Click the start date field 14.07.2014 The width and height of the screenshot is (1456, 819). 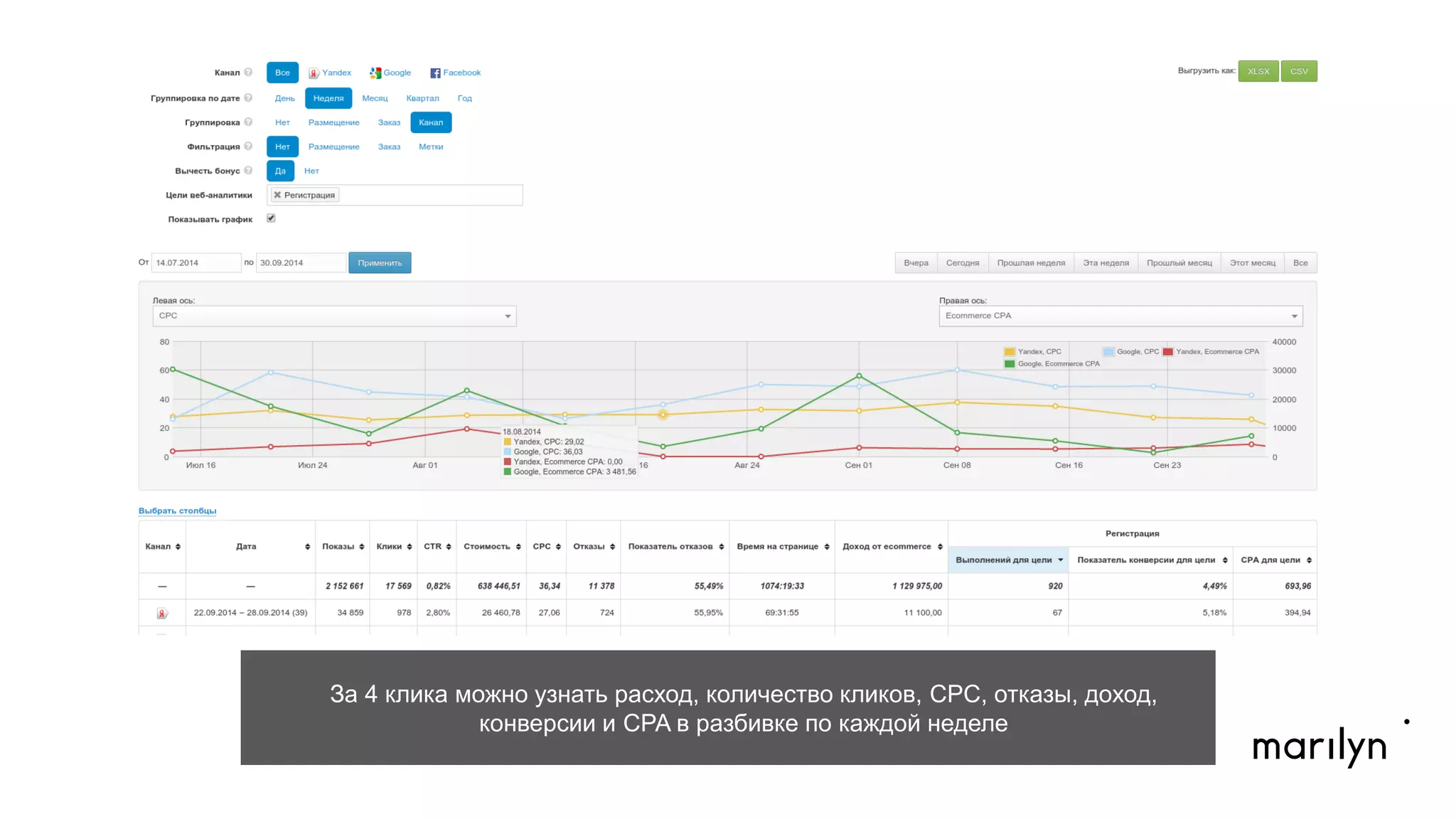pyautogui.click(x=196, y=262)
